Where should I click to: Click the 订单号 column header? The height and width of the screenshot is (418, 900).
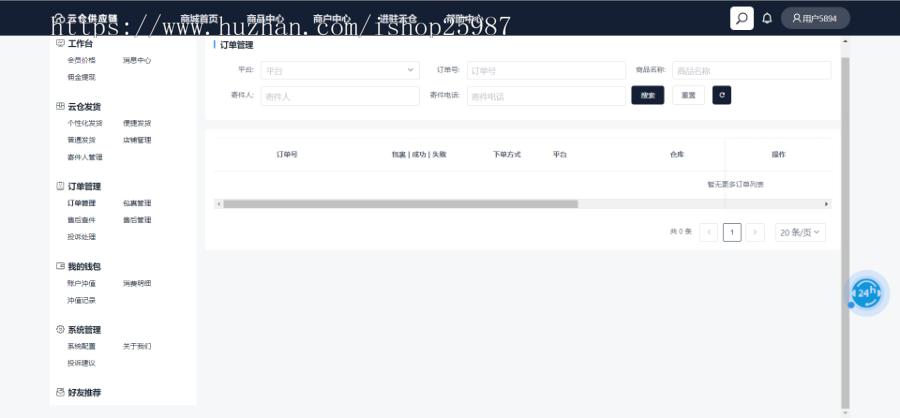(x=287, y=154)
